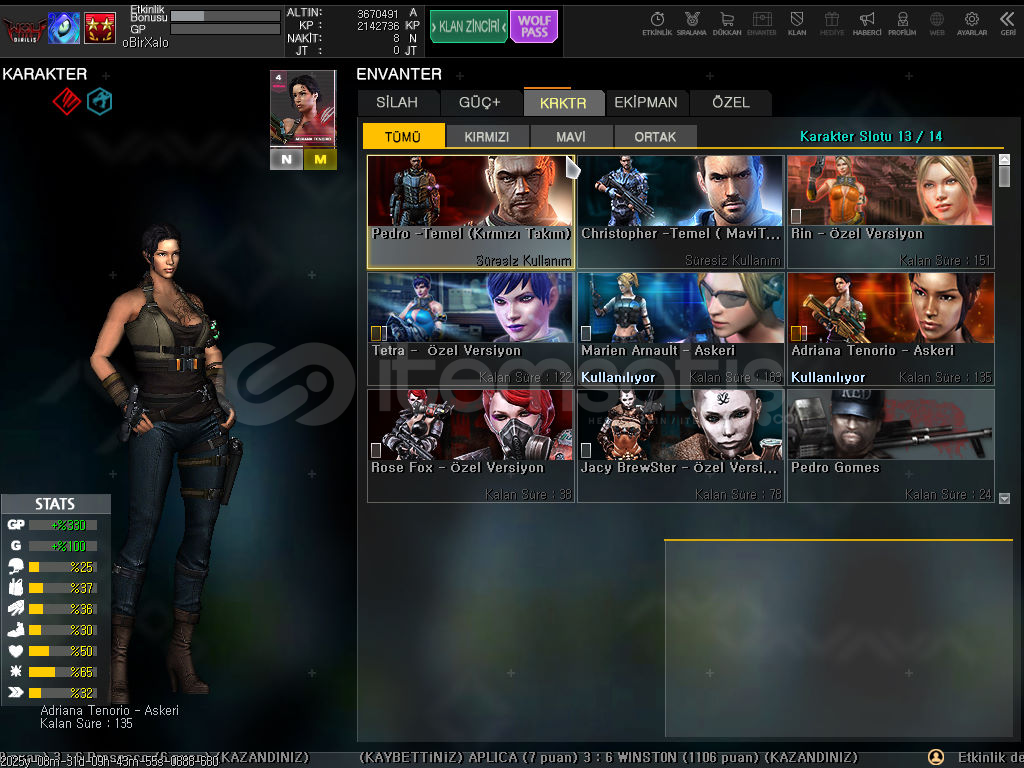Open the Wolf Pass button

pyautogui.click(x=534, y=27)
